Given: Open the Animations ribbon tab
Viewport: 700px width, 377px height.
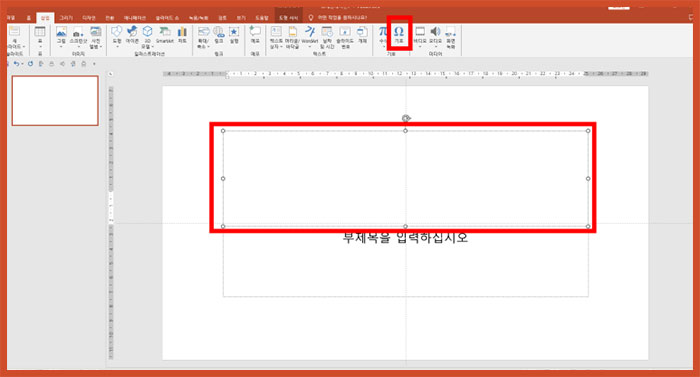Looking at the screenshot, I should coord(135,18).
